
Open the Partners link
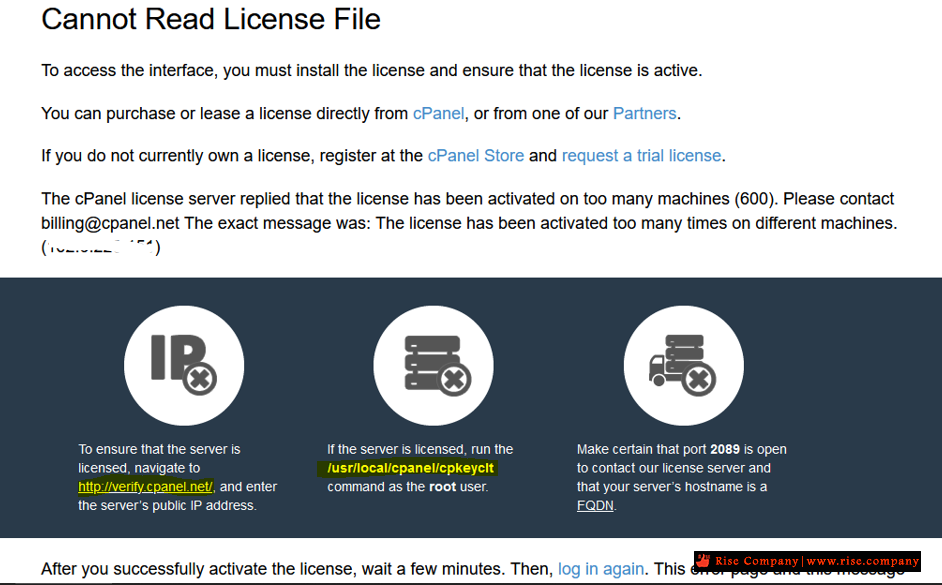(x=645, y=114)
